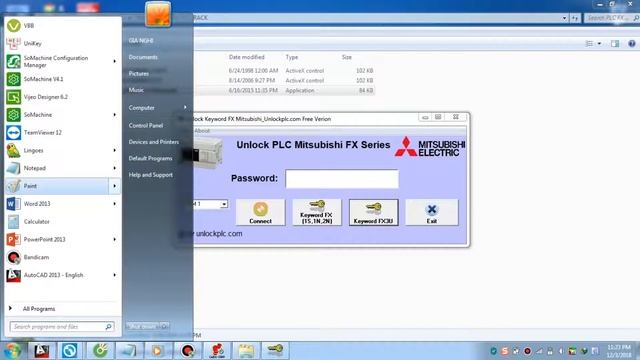640x360 pixels.
Task: Click Keyword FX (1S,1N,2N) key button
Action: tap(317, 212)
